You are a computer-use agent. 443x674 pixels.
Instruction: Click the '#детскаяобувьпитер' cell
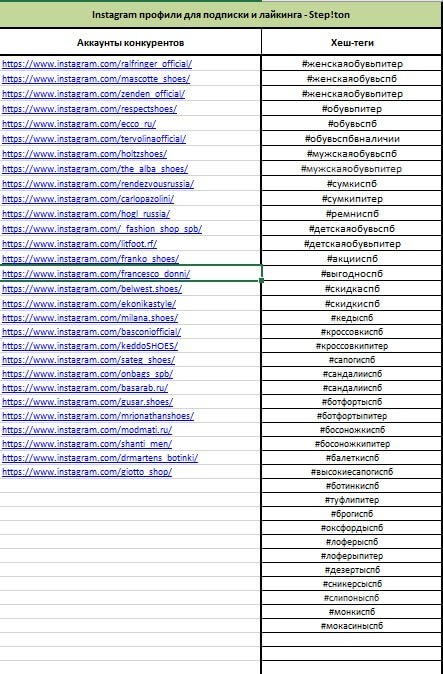[x=352, y=244]
